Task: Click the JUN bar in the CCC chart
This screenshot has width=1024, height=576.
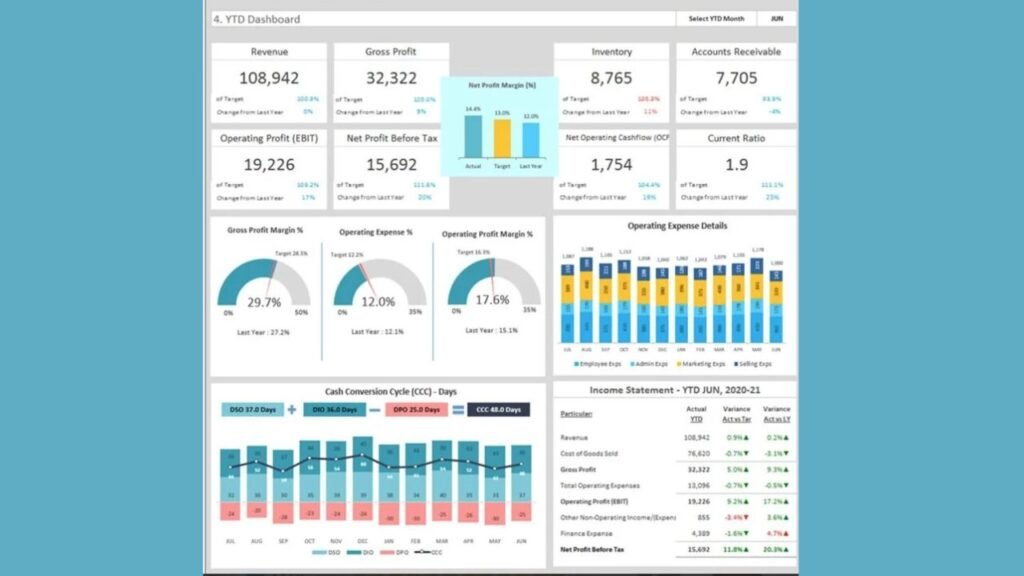Action: 521,483
